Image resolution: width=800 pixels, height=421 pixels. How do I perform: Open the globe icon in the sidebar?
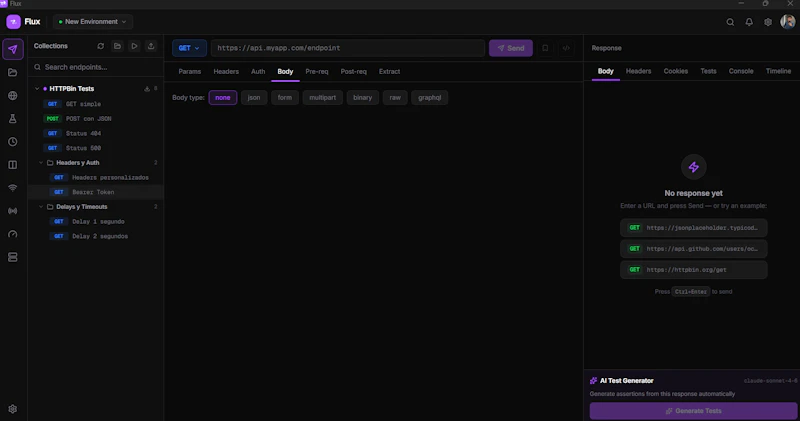[x=13, y=95]
